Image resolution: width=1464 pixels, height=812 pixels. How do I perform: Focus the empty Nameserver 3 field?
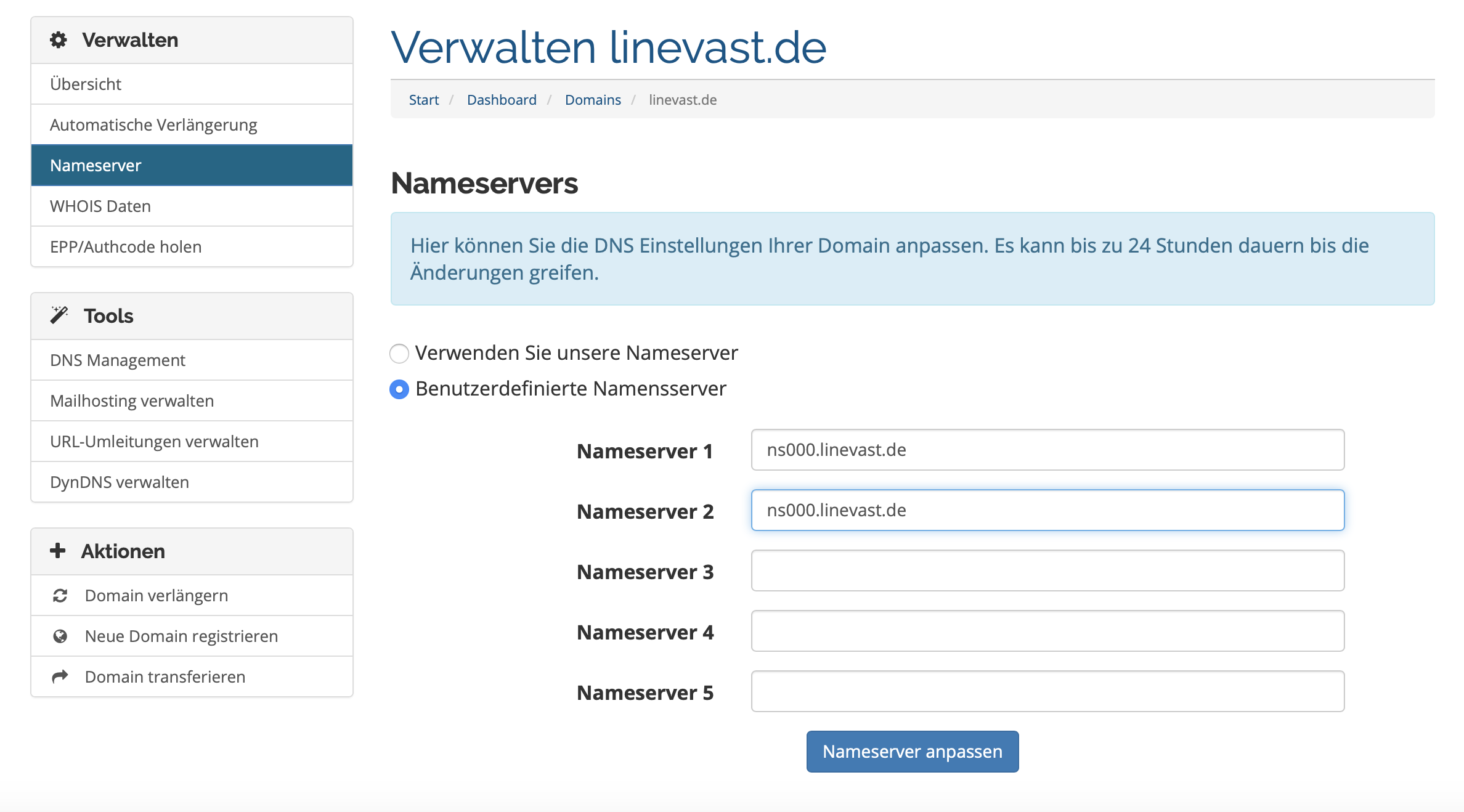tap(1047, 570)
